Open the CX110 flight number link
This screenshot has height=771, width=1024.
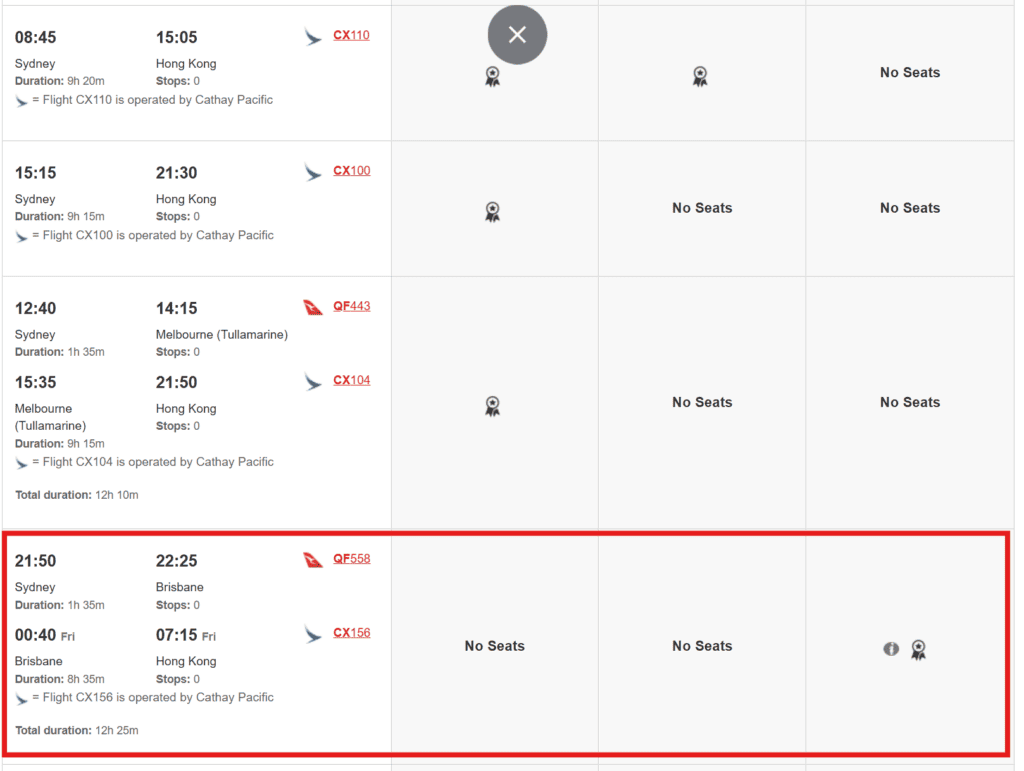[x=351, y=36]
